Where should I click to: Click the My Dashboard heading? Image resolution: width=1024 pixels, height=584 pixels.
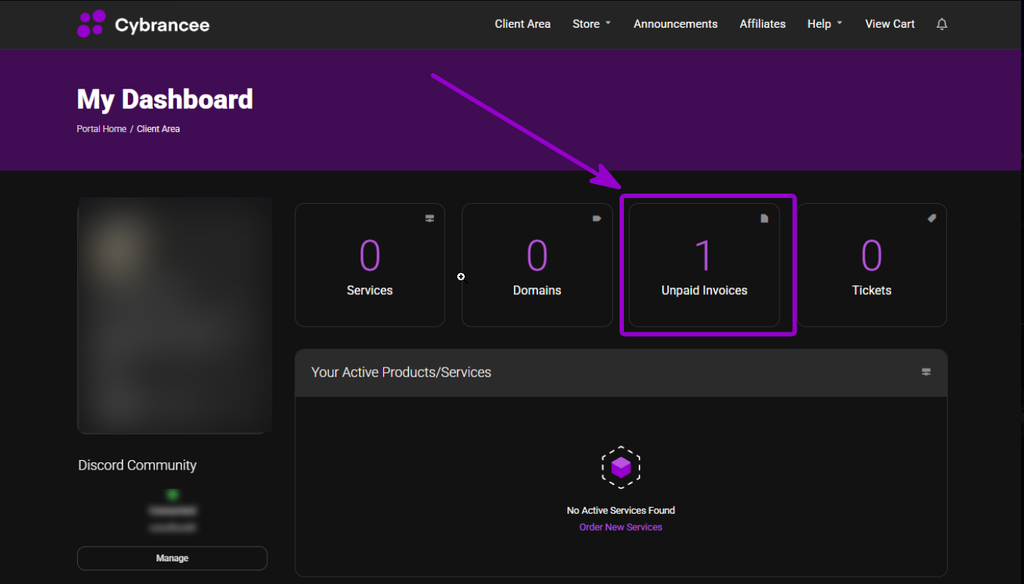click(165, 99)
